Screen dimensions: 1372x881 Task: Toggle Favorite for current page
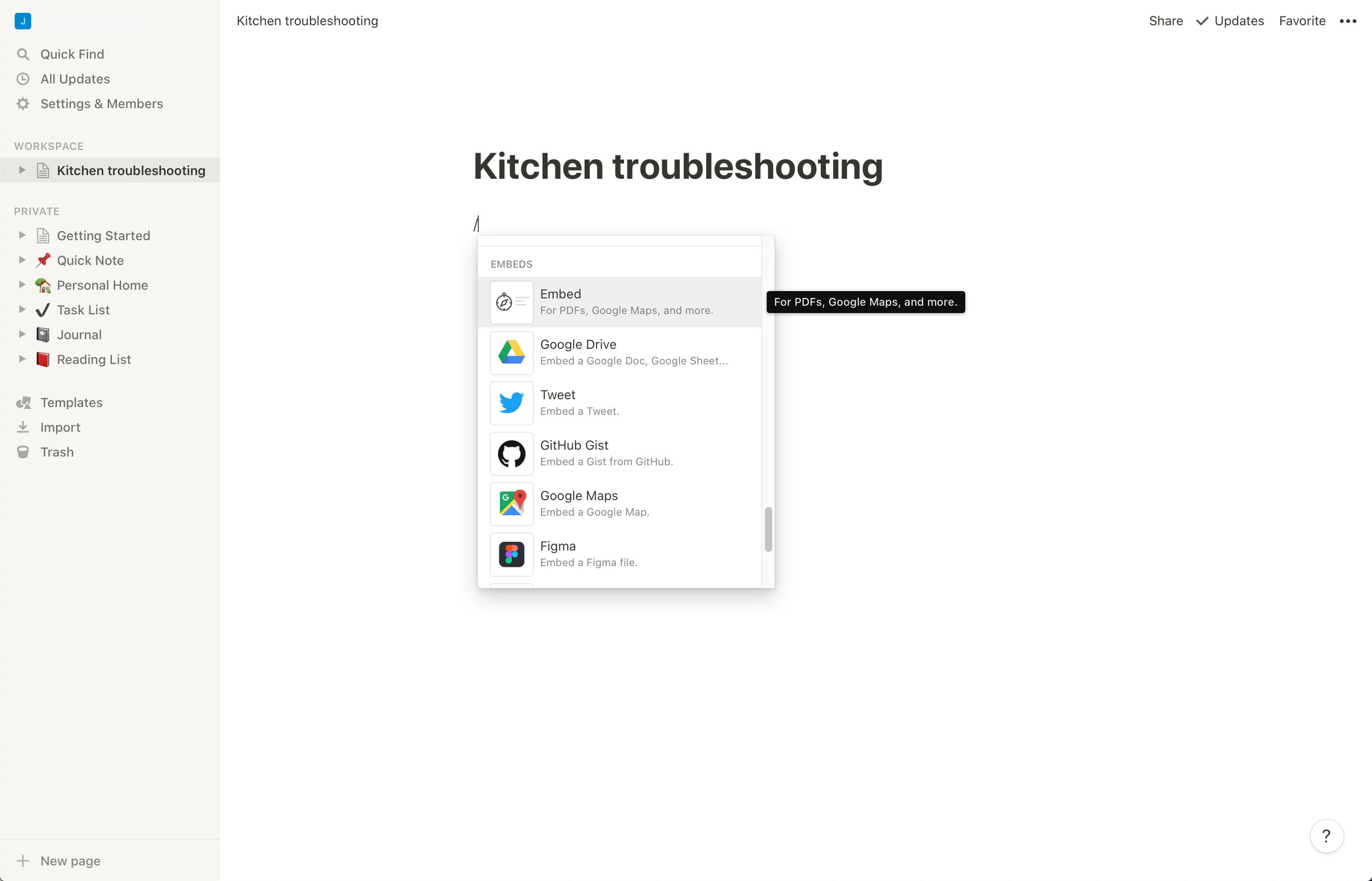click(x=1302, y=20)
